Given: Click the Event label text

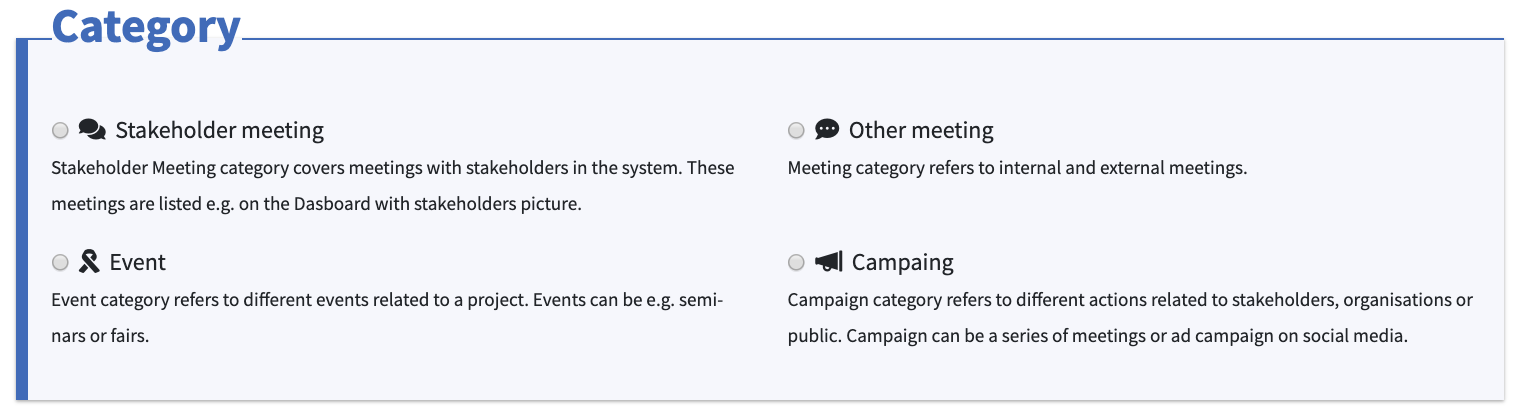Looking at the screenshot, I should [138, 262].
